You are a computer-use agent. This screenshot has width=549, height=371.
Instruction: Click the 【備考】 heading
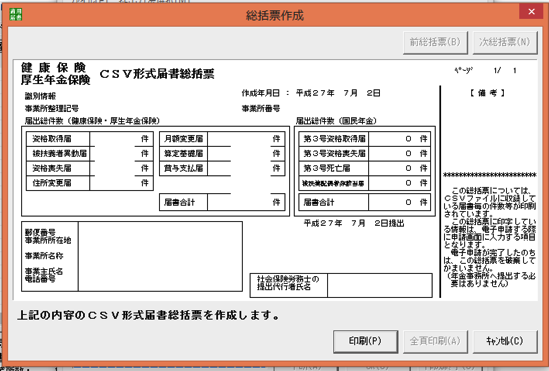point(487,93)
